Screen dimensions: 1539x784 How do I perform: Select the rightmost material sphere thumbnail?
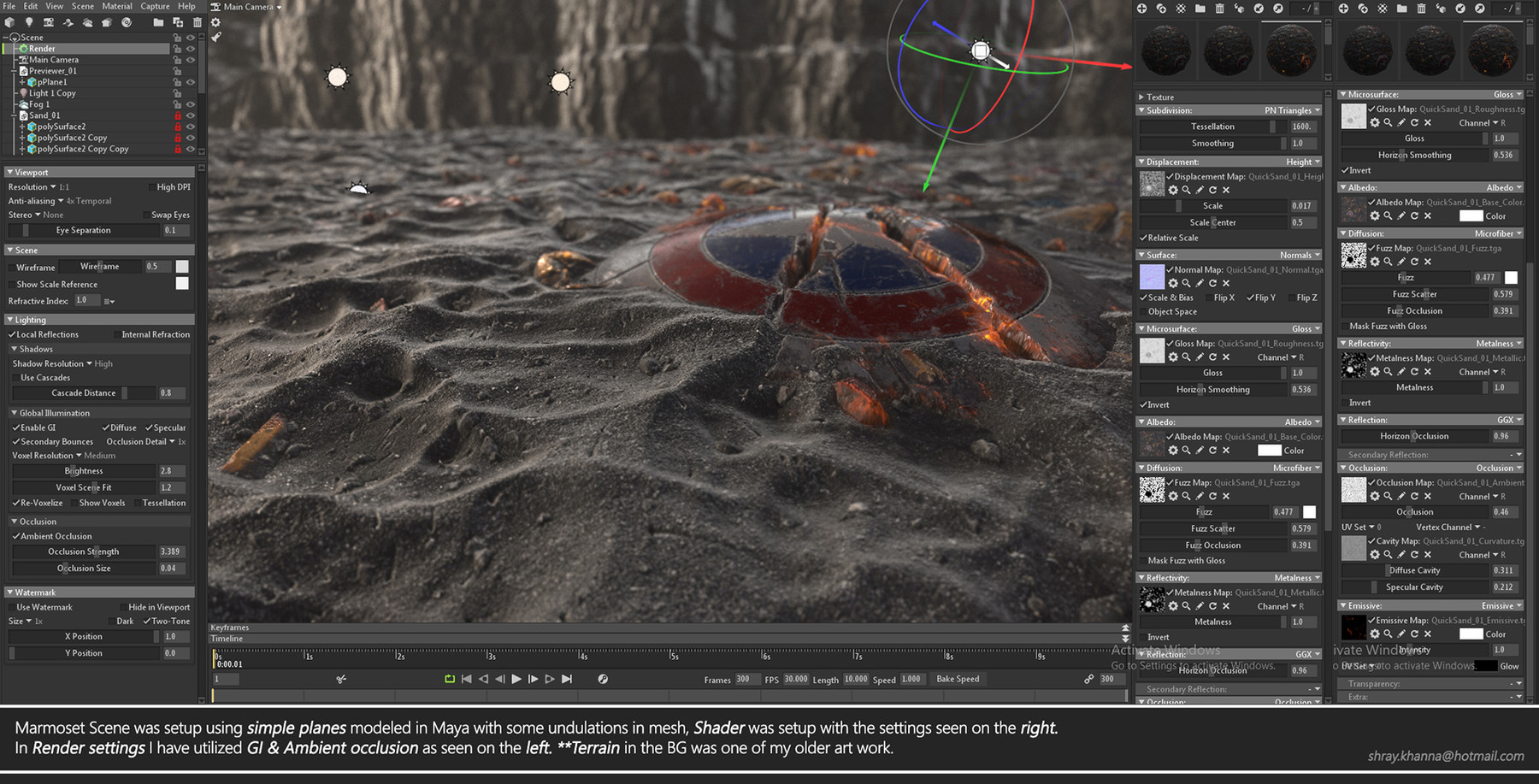(x=1491, y=50)
